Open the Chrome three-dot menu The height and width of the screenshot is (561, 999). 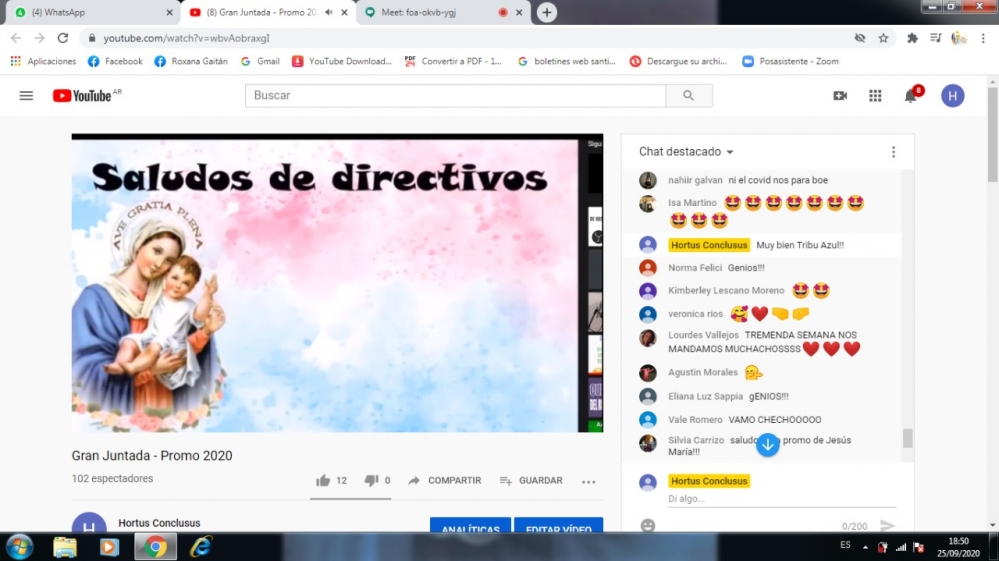[x=983, y=38]
